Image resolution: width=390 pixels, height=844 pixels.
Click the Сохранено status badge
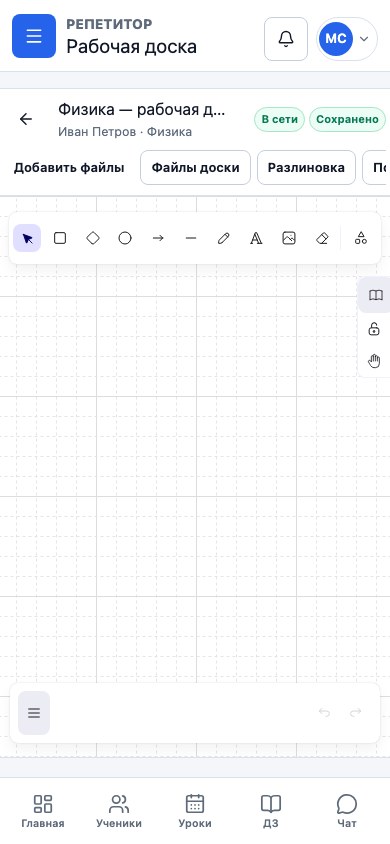click(x=347, y=119)
